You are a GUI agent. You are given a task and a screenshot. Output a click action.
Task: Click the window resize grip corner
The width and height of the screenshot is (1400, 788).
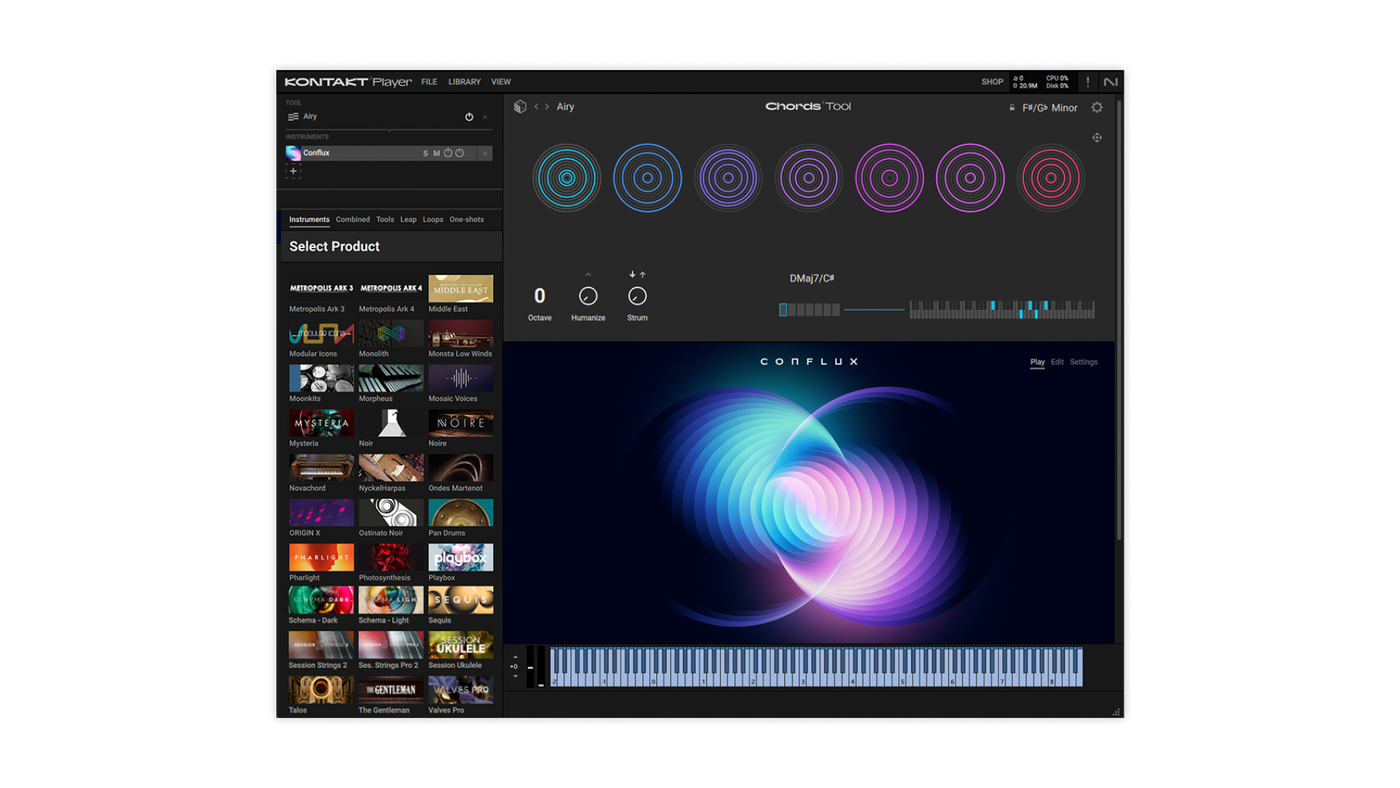pyautogui.click(x=1116, y=712)
